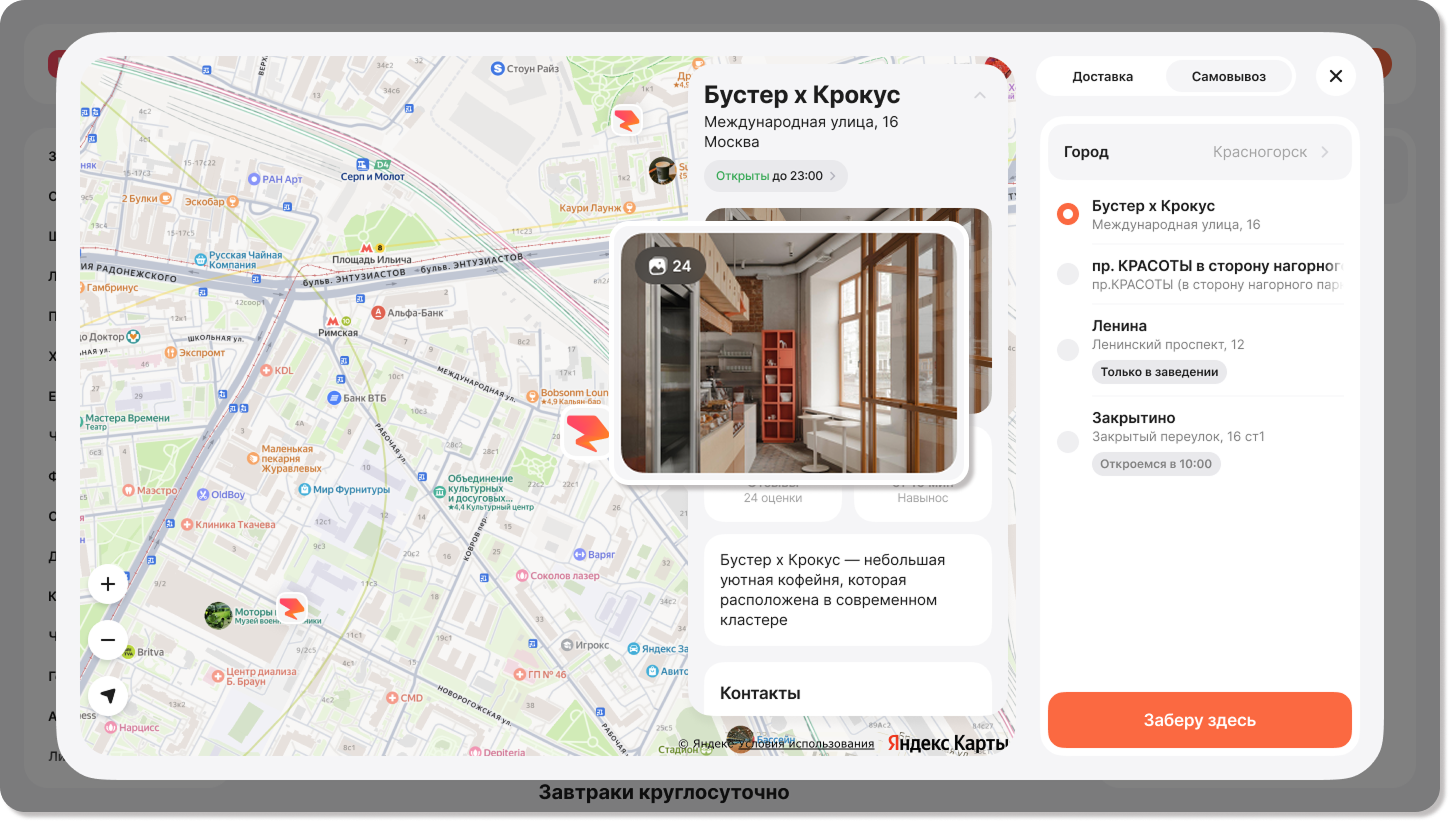This screenshot has width=1449, height=821.
Task: Click the РАН Арт map marker
Action: [x=253, y=179]
